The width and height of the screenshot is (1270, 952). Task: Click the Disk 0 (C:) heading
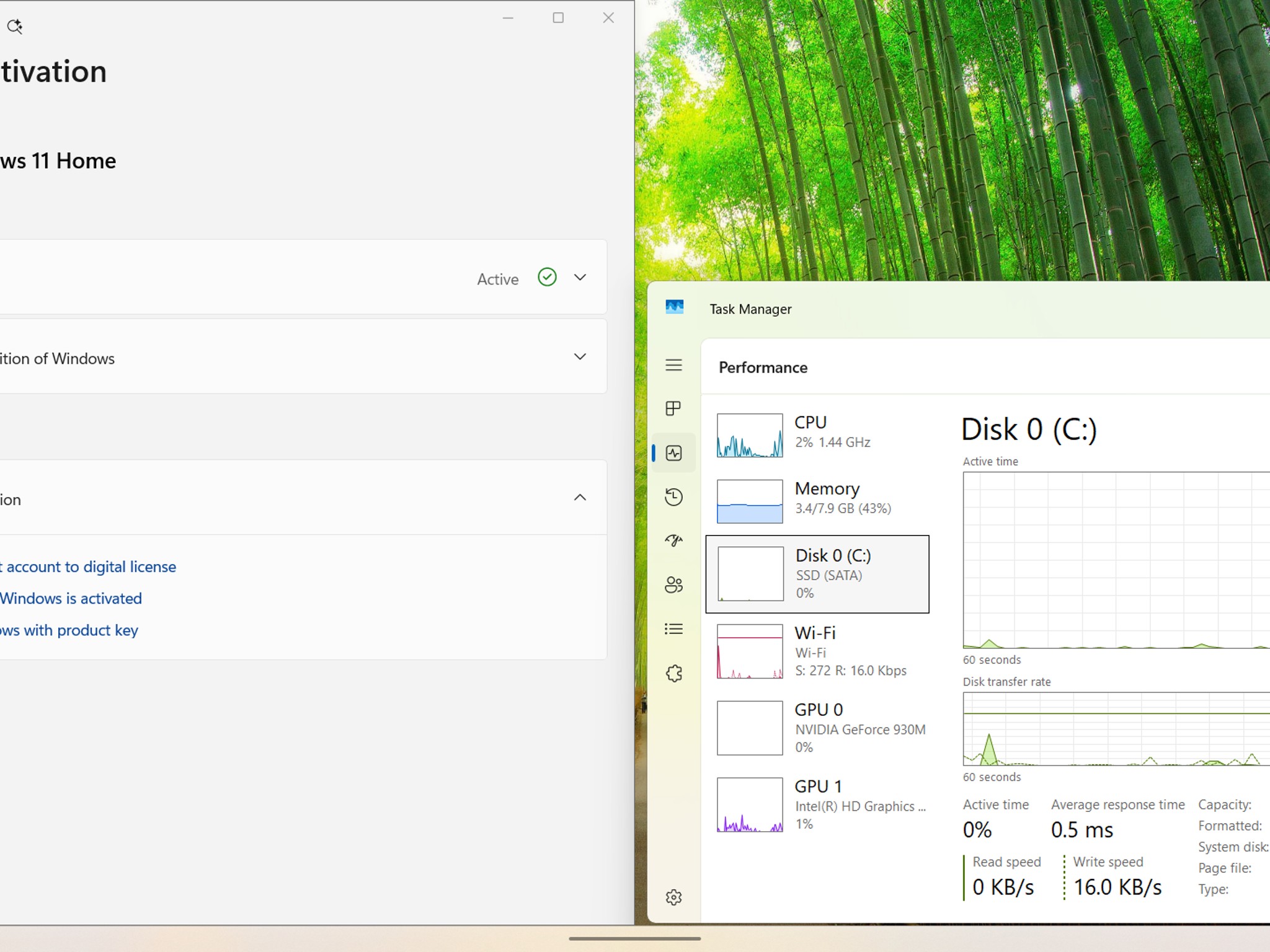point(1029,429)
